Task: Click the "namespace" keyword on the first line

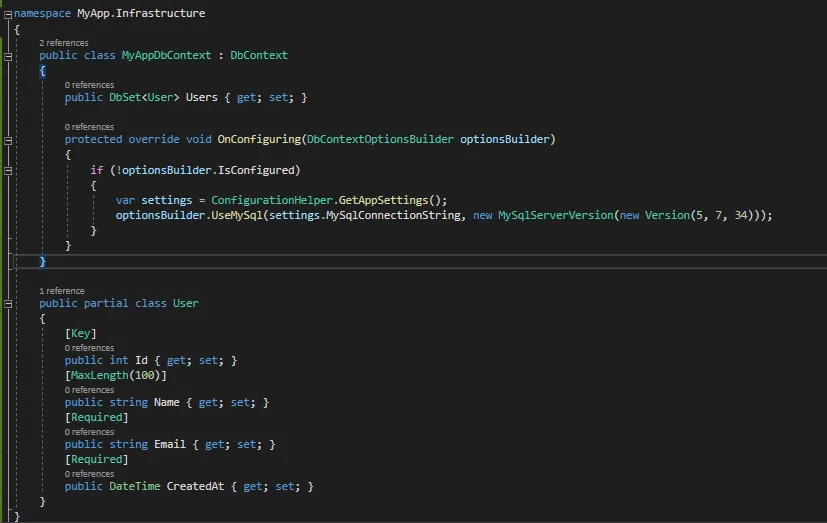Action: (42, 13)
